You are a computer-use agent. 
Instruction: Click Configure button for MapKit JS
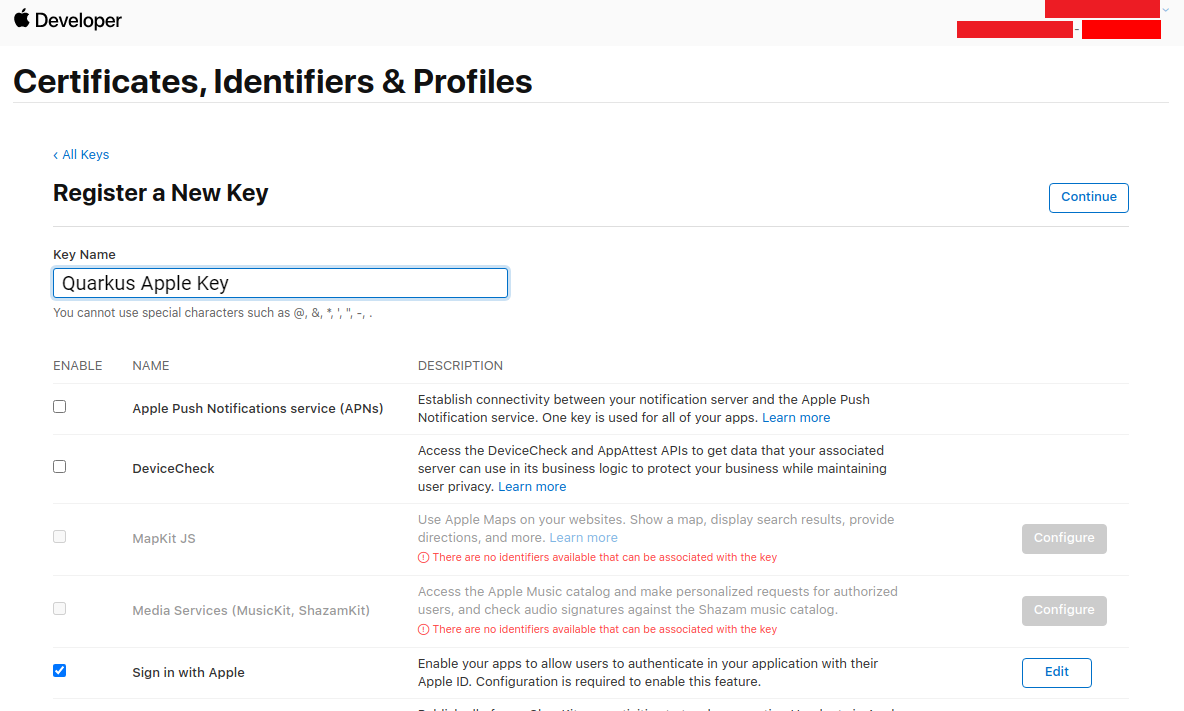tap(1064, 539)
